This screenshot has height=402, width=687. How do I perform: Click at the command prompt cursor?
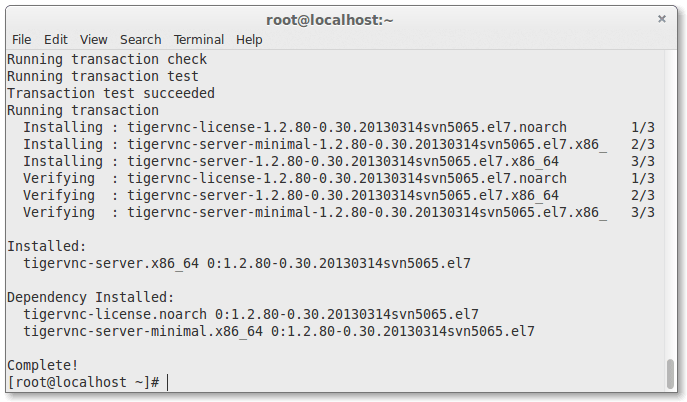pyautogui.click(x=168, y=382)
